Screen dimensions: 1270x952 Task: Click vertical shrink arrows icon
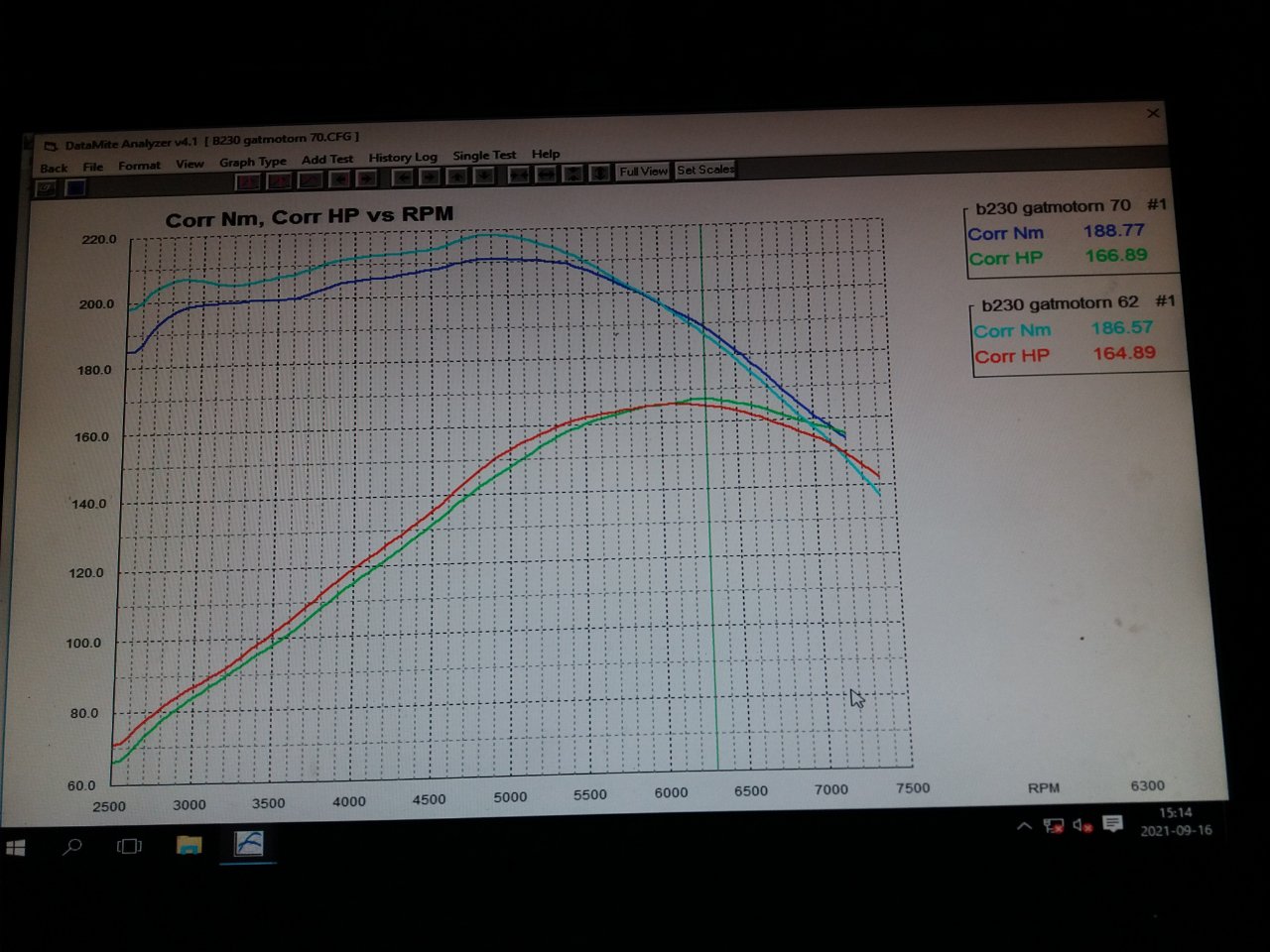pos(573,174)
